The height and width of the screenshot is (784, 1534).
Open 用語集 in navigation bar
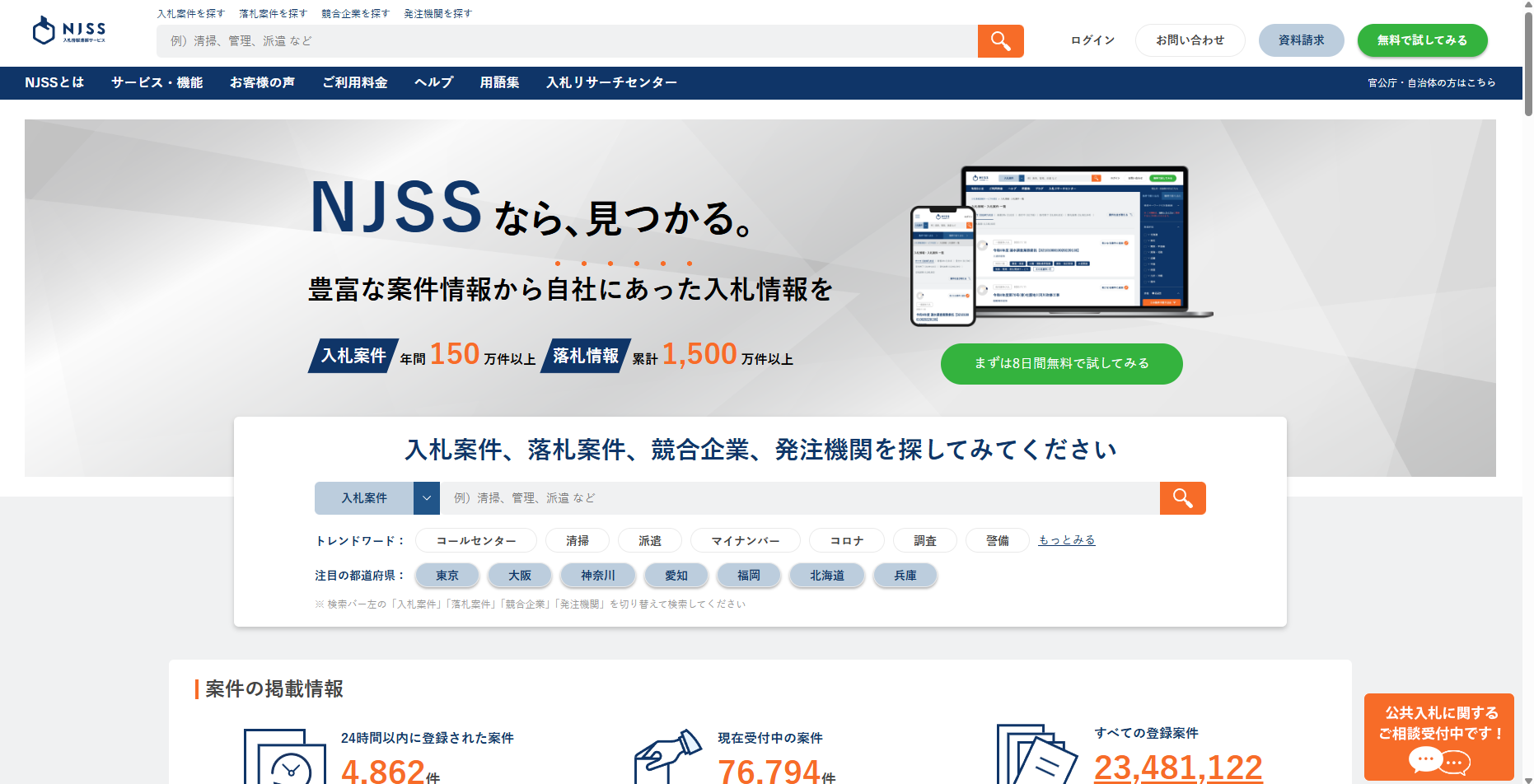(x=500, y=82)
